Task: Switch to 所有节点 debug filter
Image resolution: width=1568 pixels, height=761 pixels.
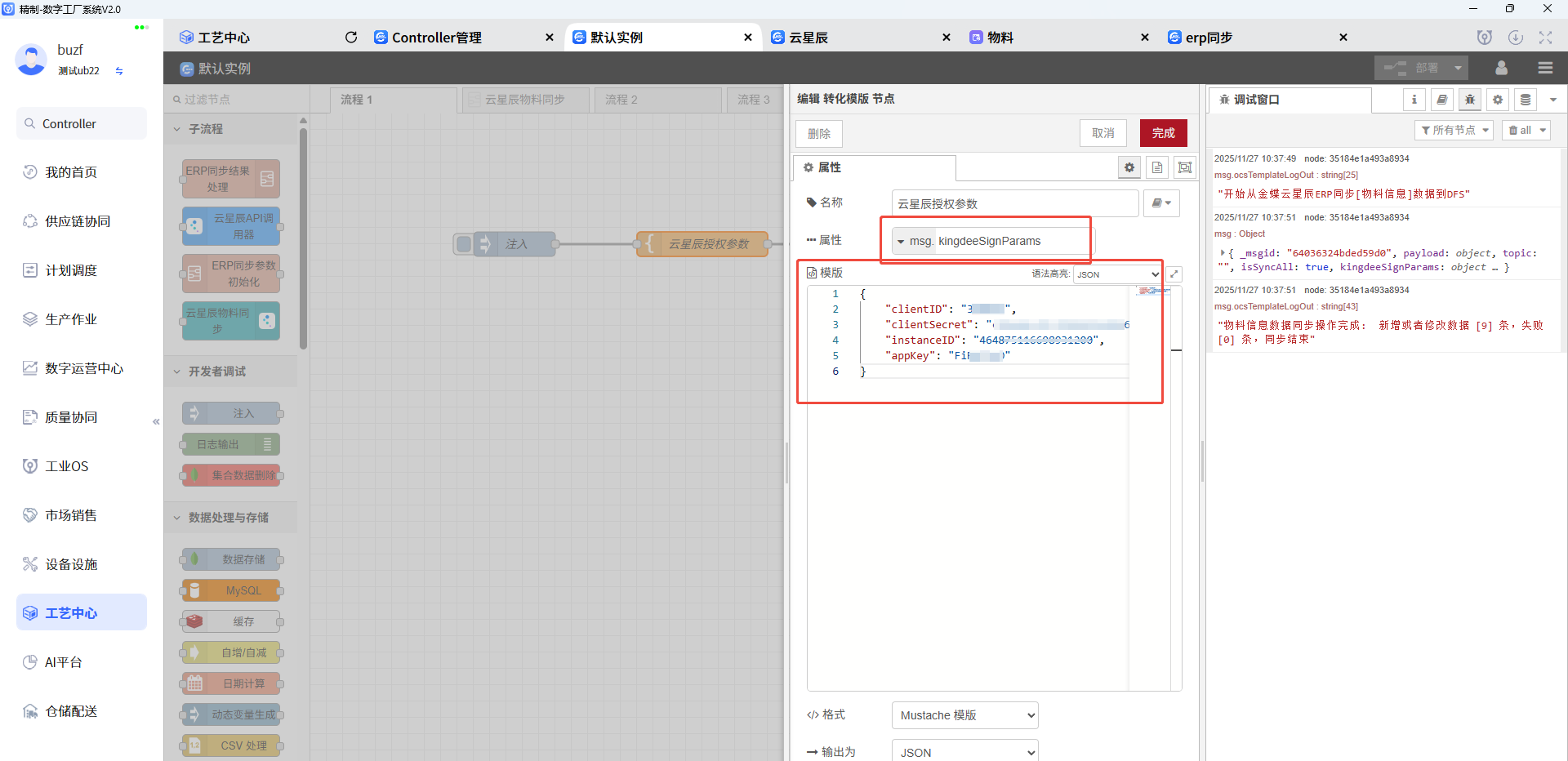Action: pyautogui.click(x=1454, y=129)
